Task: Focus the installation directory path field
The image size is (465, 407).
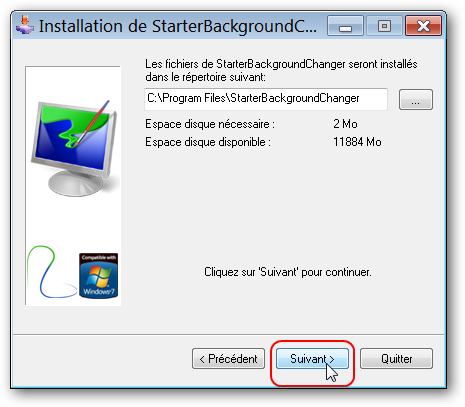Action: pyautogui.click(x=266, y=99)
